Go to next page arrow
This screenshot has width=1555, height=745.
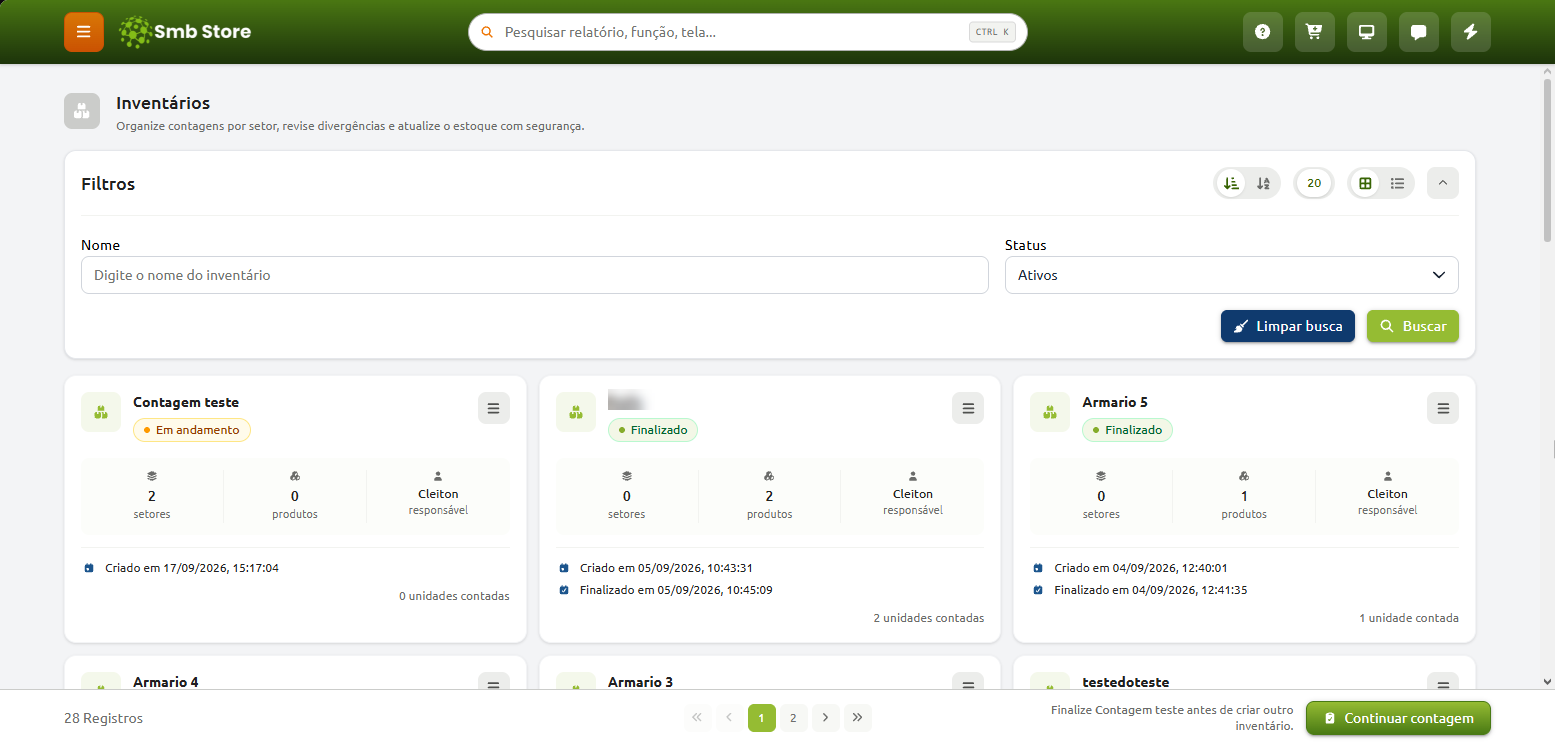(x=825, y=718)
